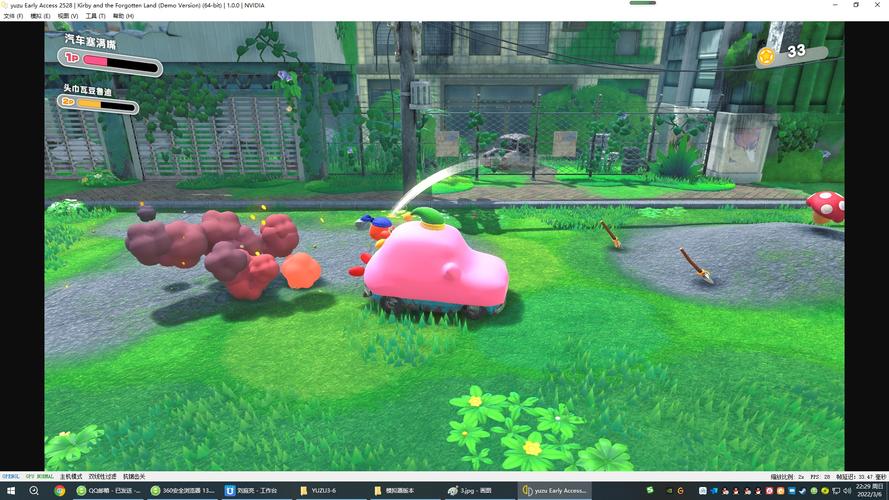Image resolution: width=889 pixels, height=500 pixels.
Task: Open the 帮助 (H) menu
Action: (123, 16)
